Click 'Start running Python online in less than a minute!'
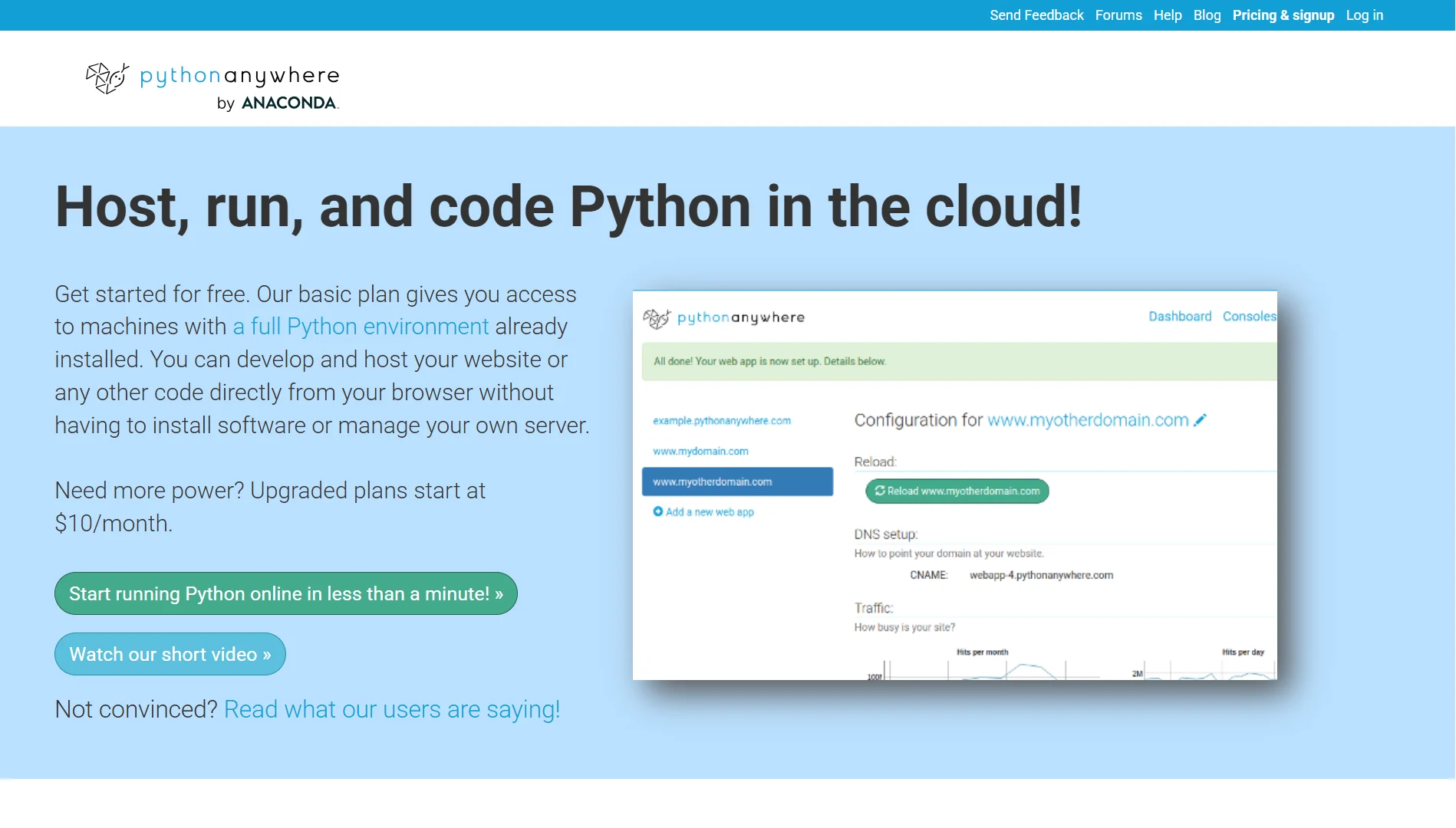 click(x=286, y=593)
